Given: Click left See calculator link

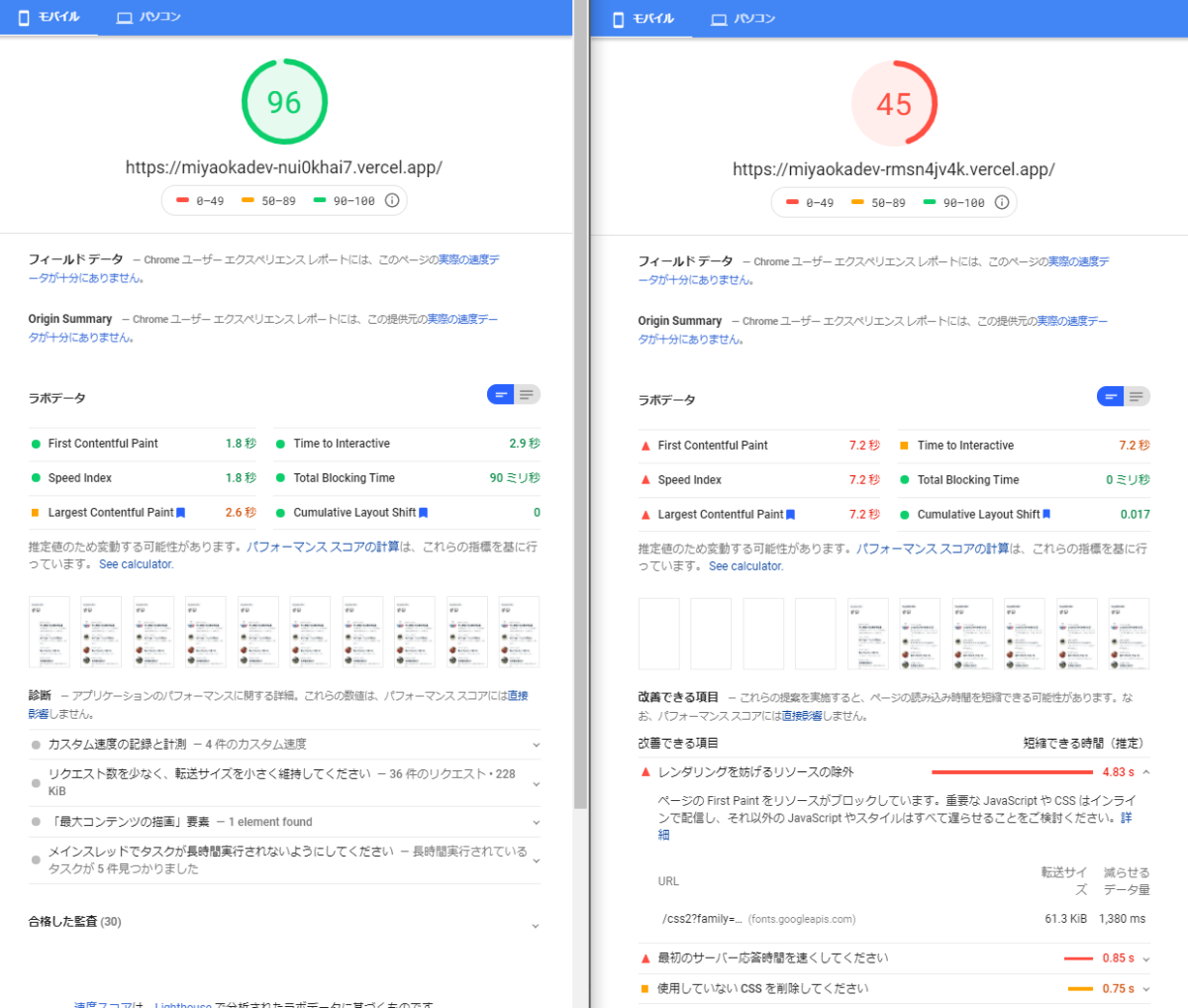Looking at the screenshot, I should [137, 564].
